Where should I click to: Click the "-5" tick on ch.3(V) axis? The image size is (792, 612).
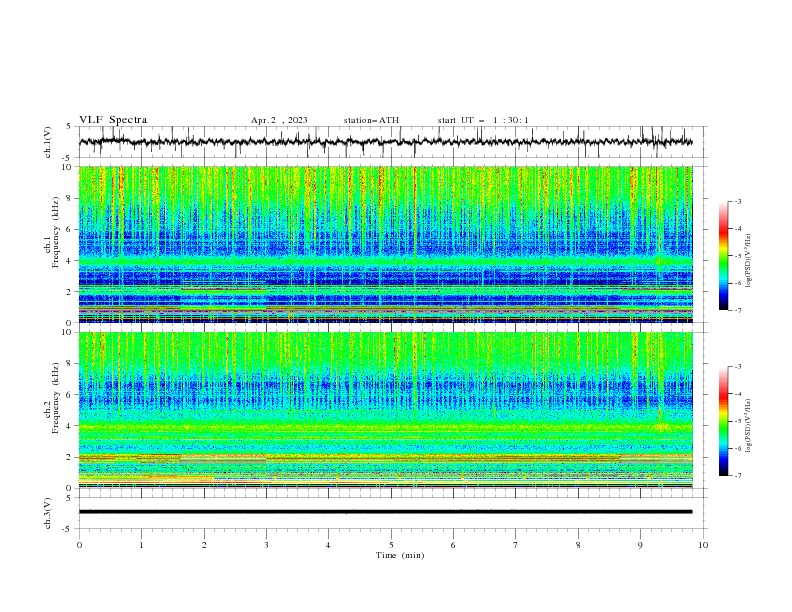coord(68,529)
